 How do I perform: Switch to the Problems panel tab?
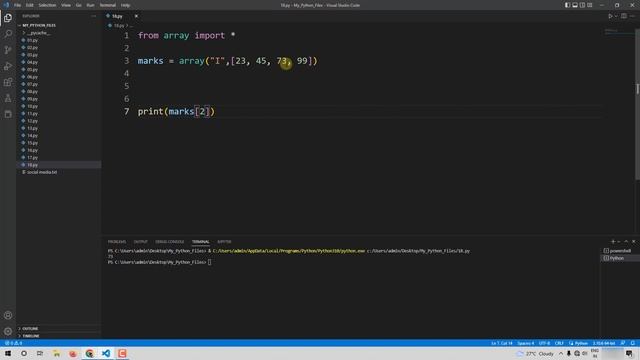tap(117, 242)
